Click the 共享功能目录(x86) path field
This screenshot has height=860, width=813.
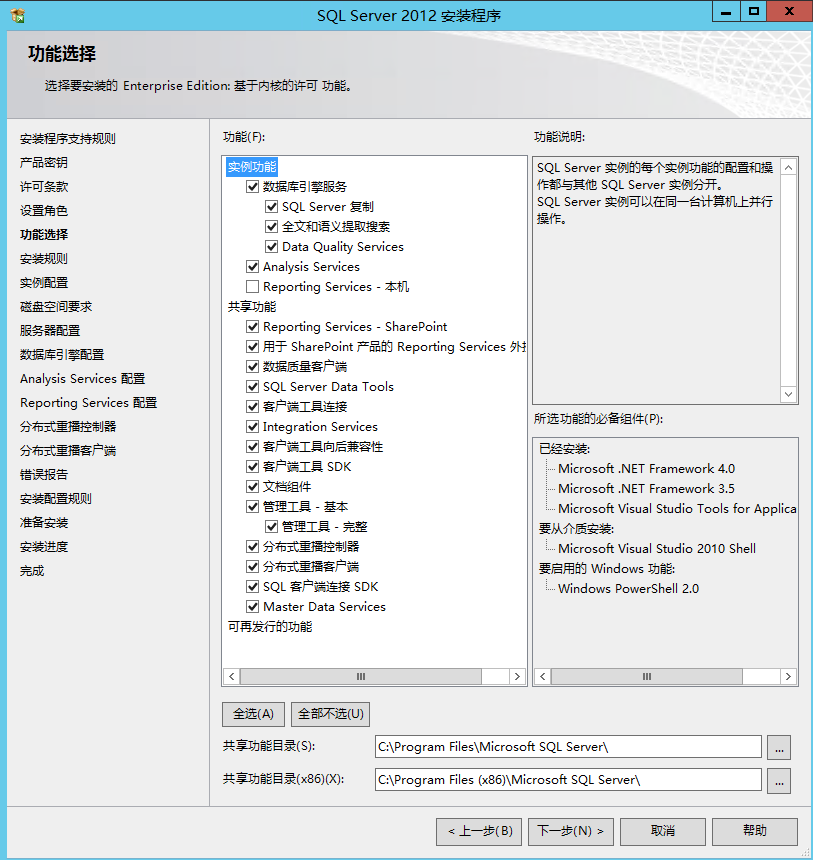(568, 780)
